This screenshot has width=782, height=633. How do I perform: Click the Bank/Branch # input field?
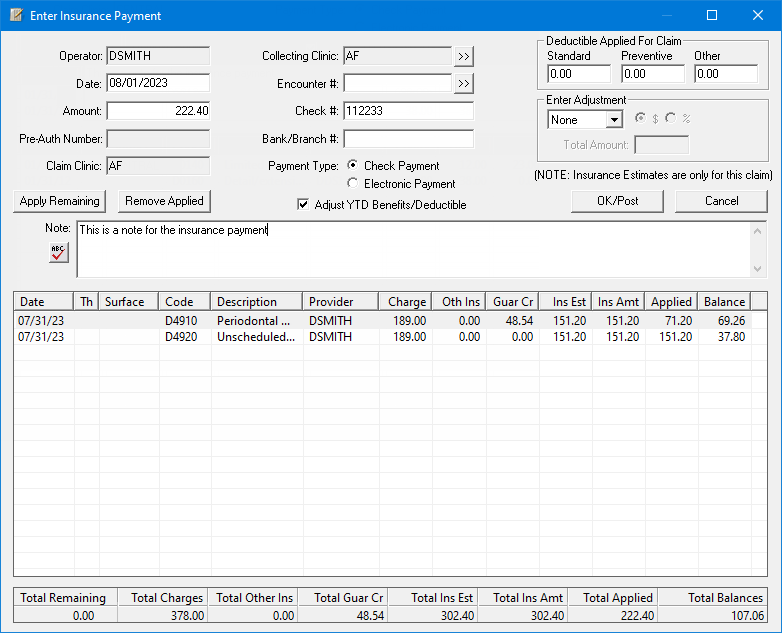(x=408, y=139)
